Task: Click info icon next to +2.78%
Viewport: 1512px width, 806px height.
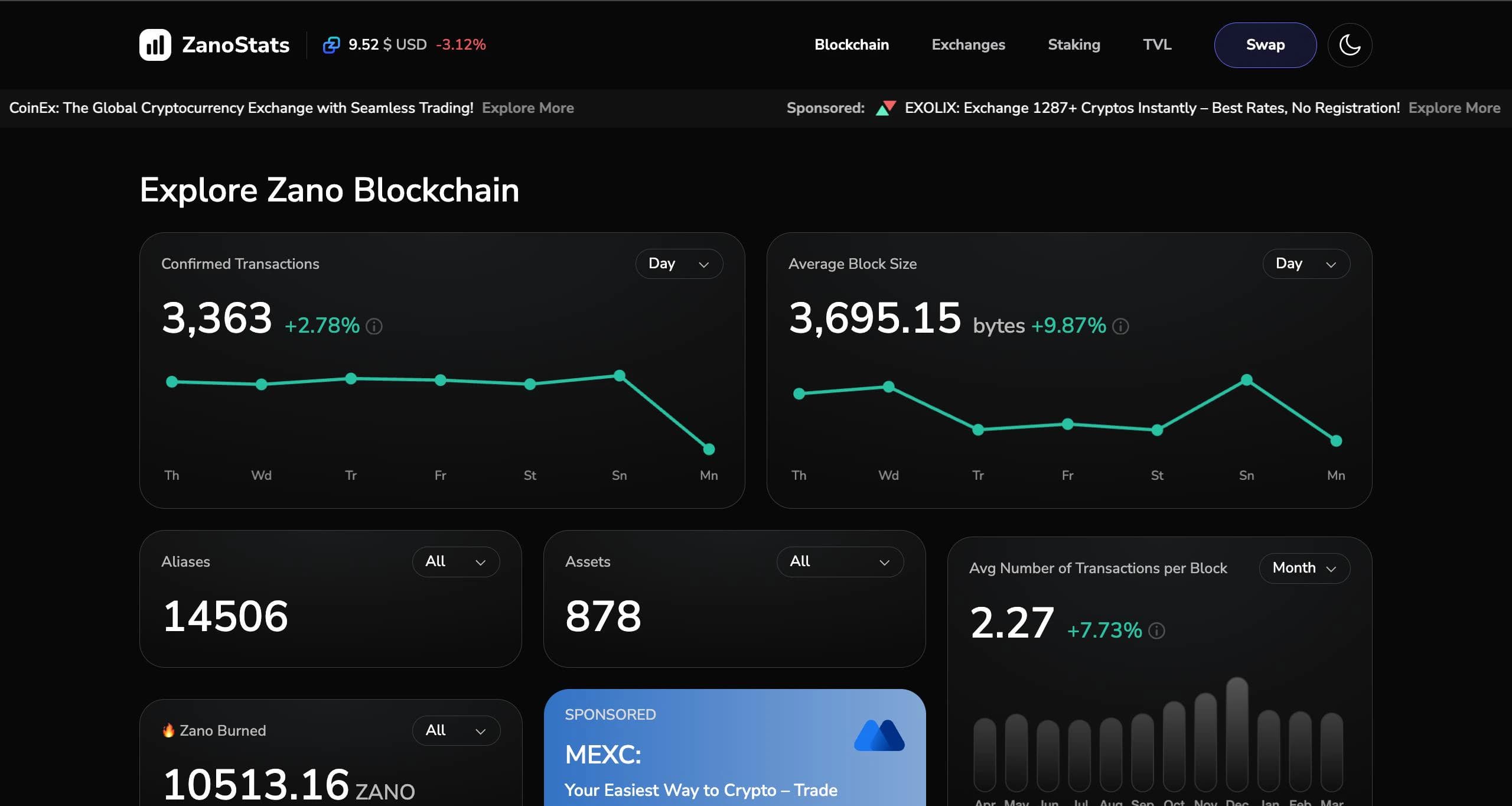Action: pyautogui.click(x=374, y=326)
